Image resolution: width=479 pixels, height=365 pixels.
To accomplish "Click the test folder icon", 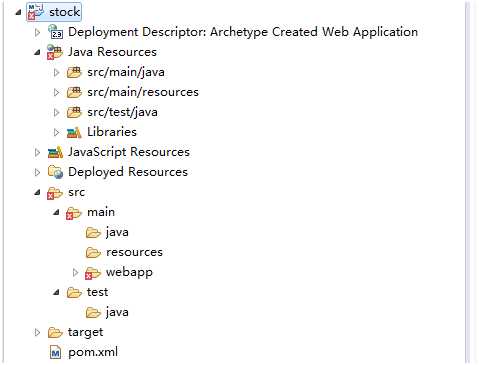I will click(74, 292).
